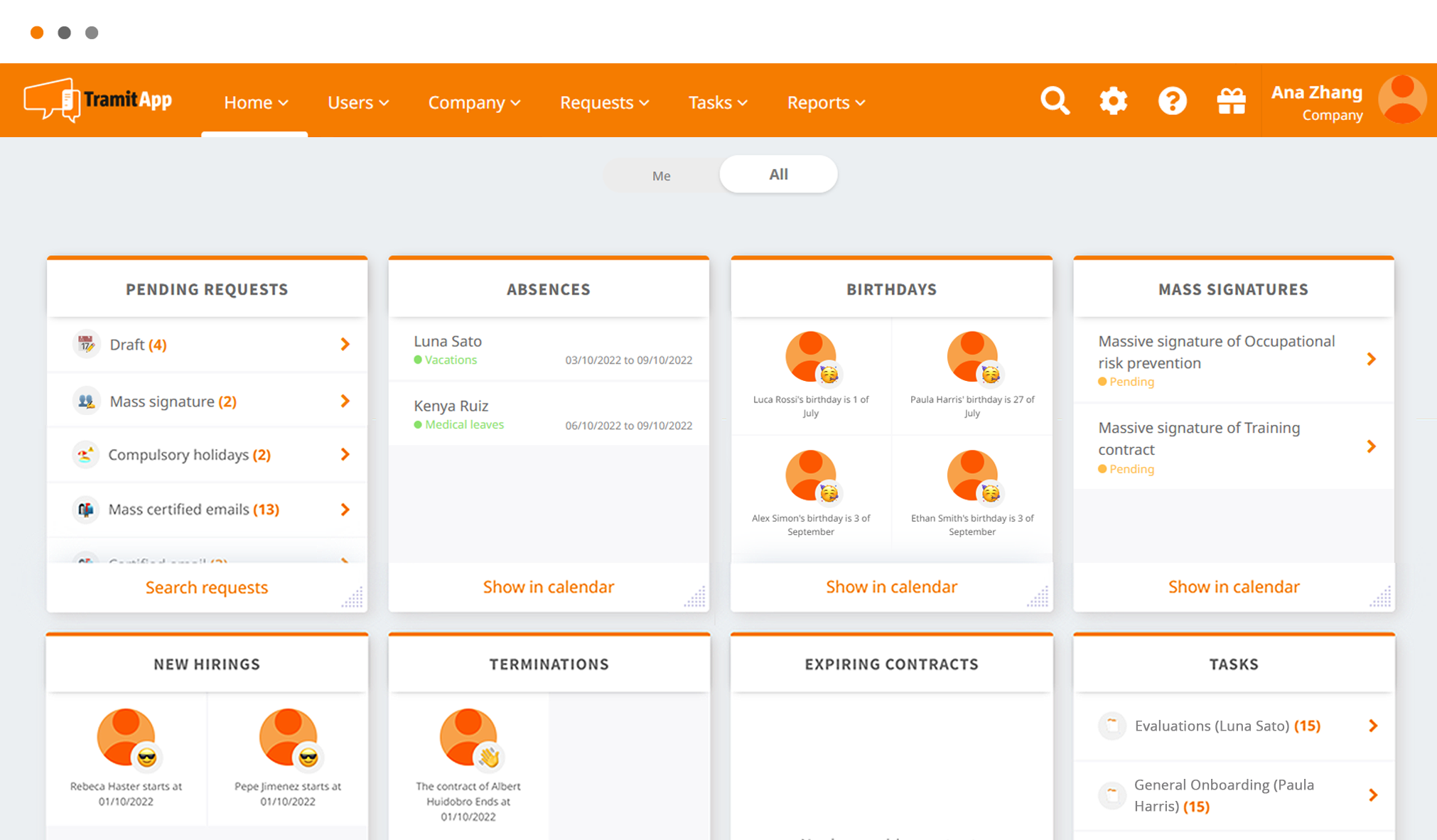Open Training contract signature arrow
This screenshot has height=840, width=1437.
(1372, 446)
